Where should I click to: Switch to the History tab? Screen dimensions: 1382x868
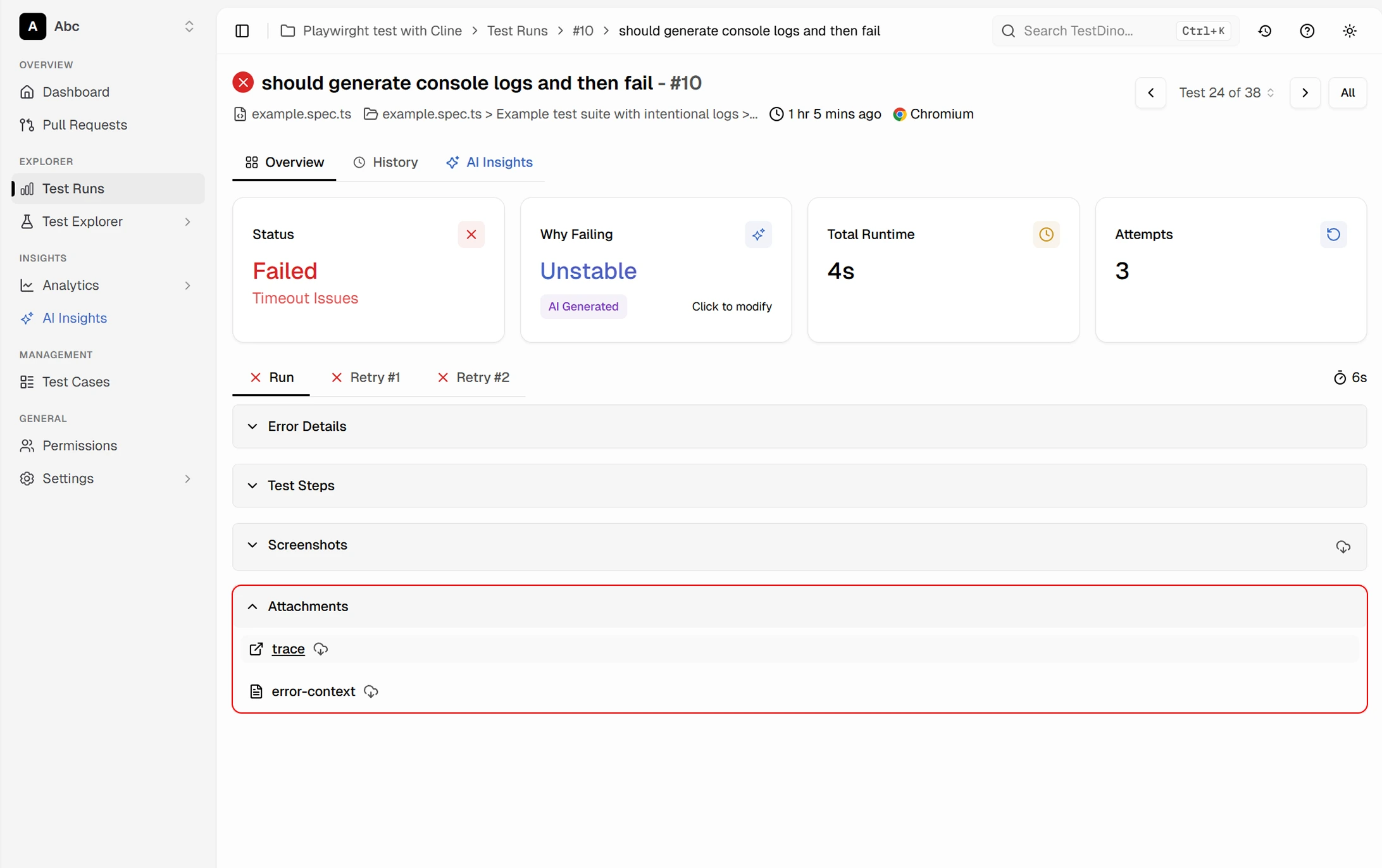385,163
